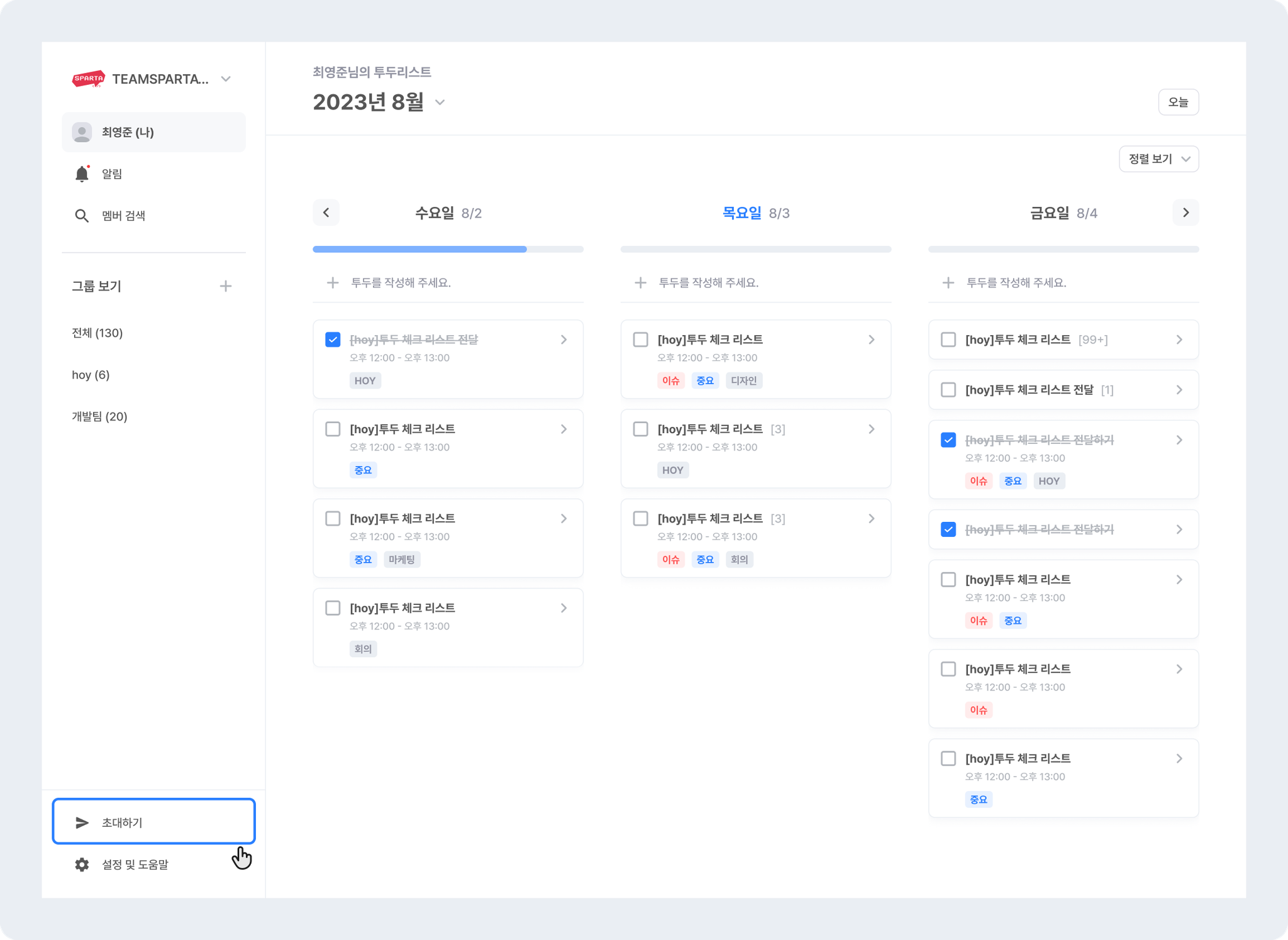Screen dimensions: 1288x940
Task: Click the 최영준 (나) profile avatar
Action: click(x=82, y=132)
